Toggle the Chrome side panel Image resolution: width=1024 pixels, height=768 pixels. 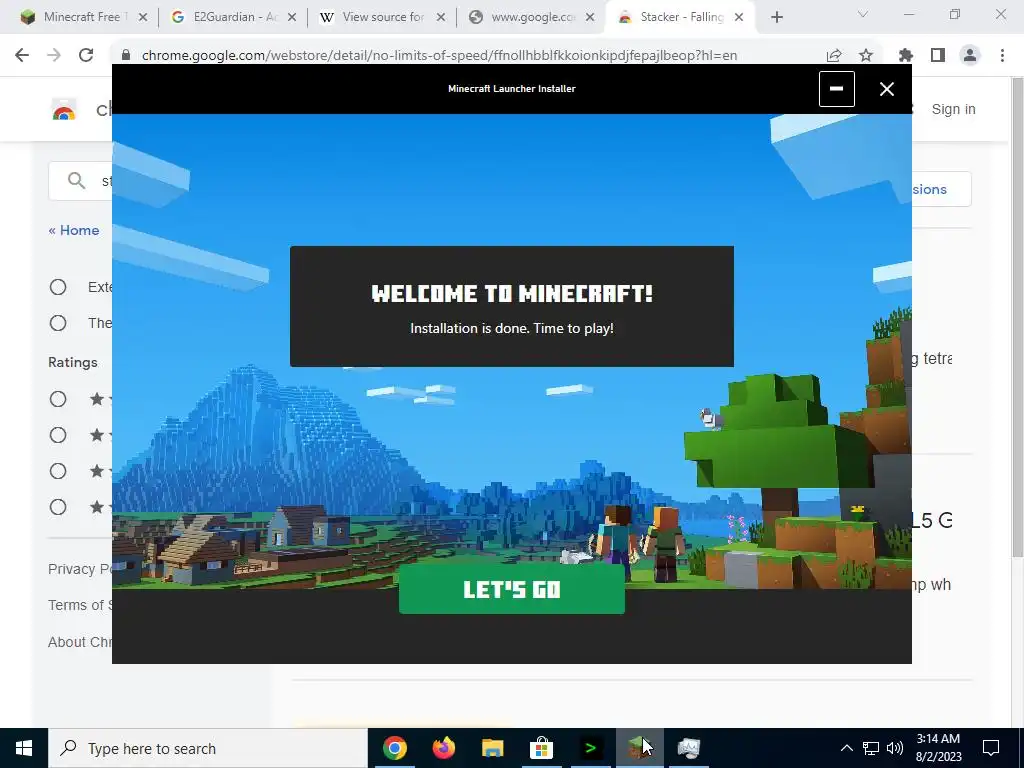[938, 56]
